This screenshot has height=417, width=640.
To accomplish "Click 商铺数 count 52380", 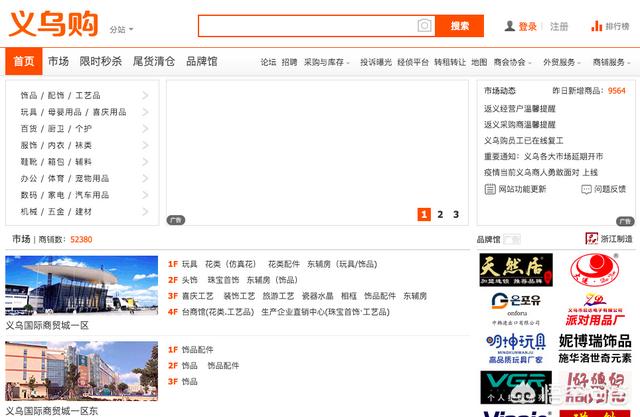I will pos(81,239).
